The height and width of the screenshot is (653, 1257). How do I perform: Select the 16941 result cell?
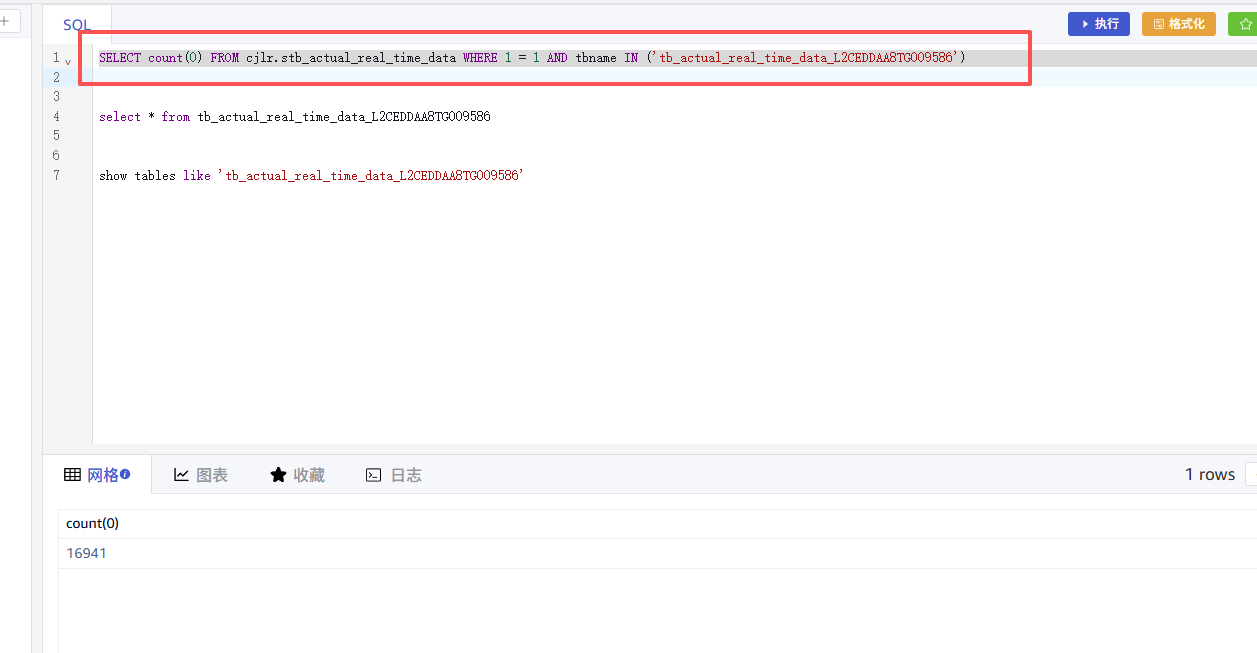coord(86,553)
